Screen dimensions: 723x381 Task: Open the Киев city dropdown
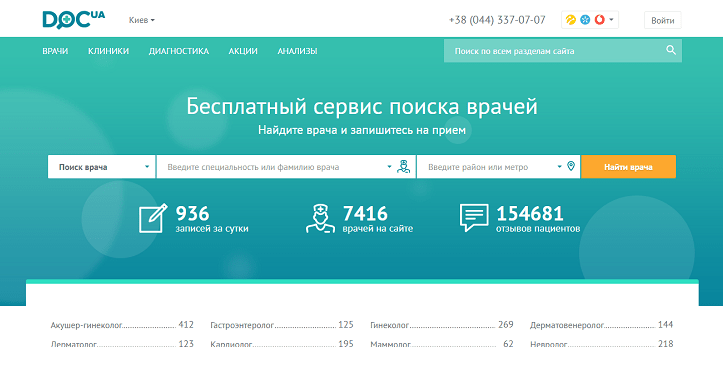pyautogui.click(x=142, y=20)
